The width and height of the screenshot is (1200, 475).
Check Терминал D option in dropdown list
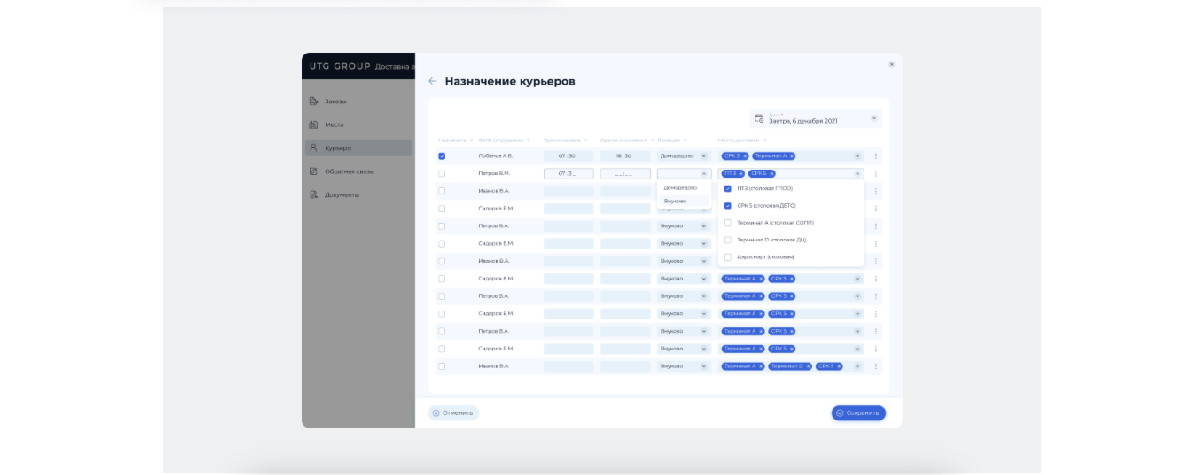point(728,240)
